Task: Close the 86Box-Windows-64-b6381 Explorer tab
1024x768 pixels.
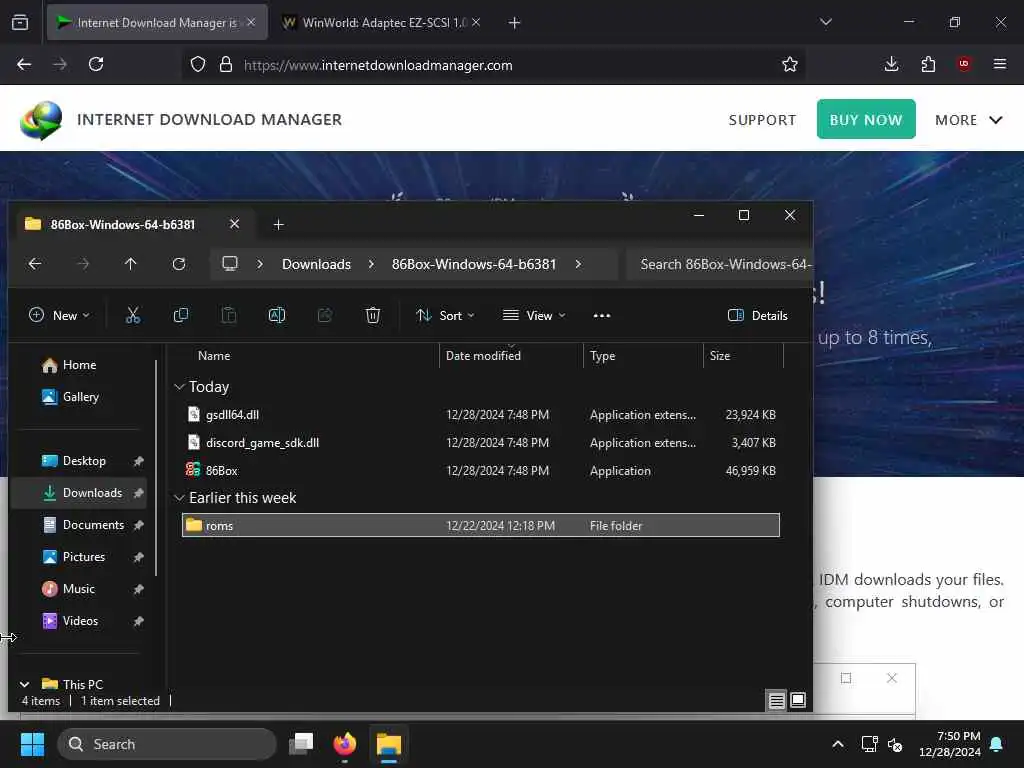Action: (234, 224)
